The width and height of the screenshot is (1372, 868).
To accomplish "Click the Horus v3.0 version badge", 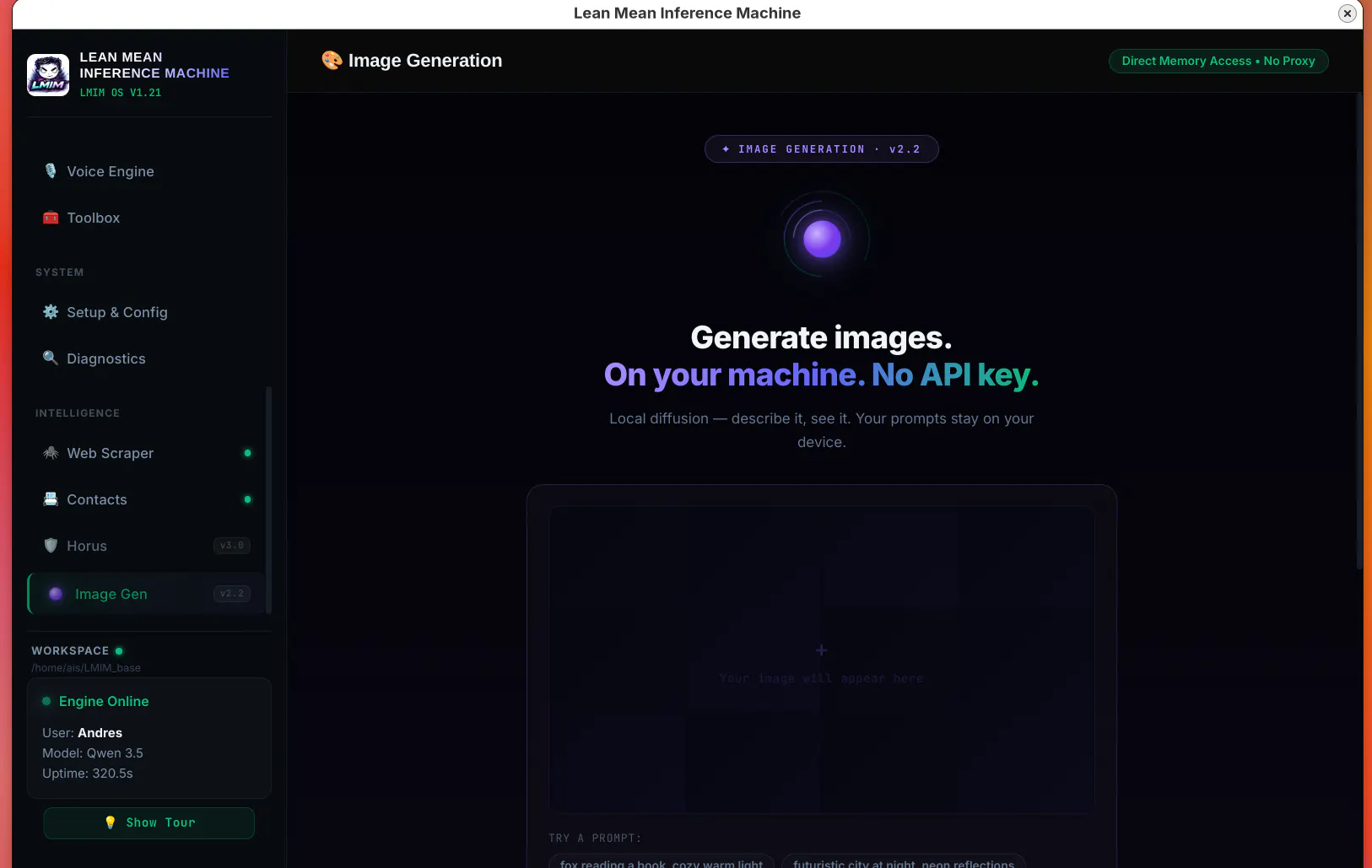I will (232, 546).
